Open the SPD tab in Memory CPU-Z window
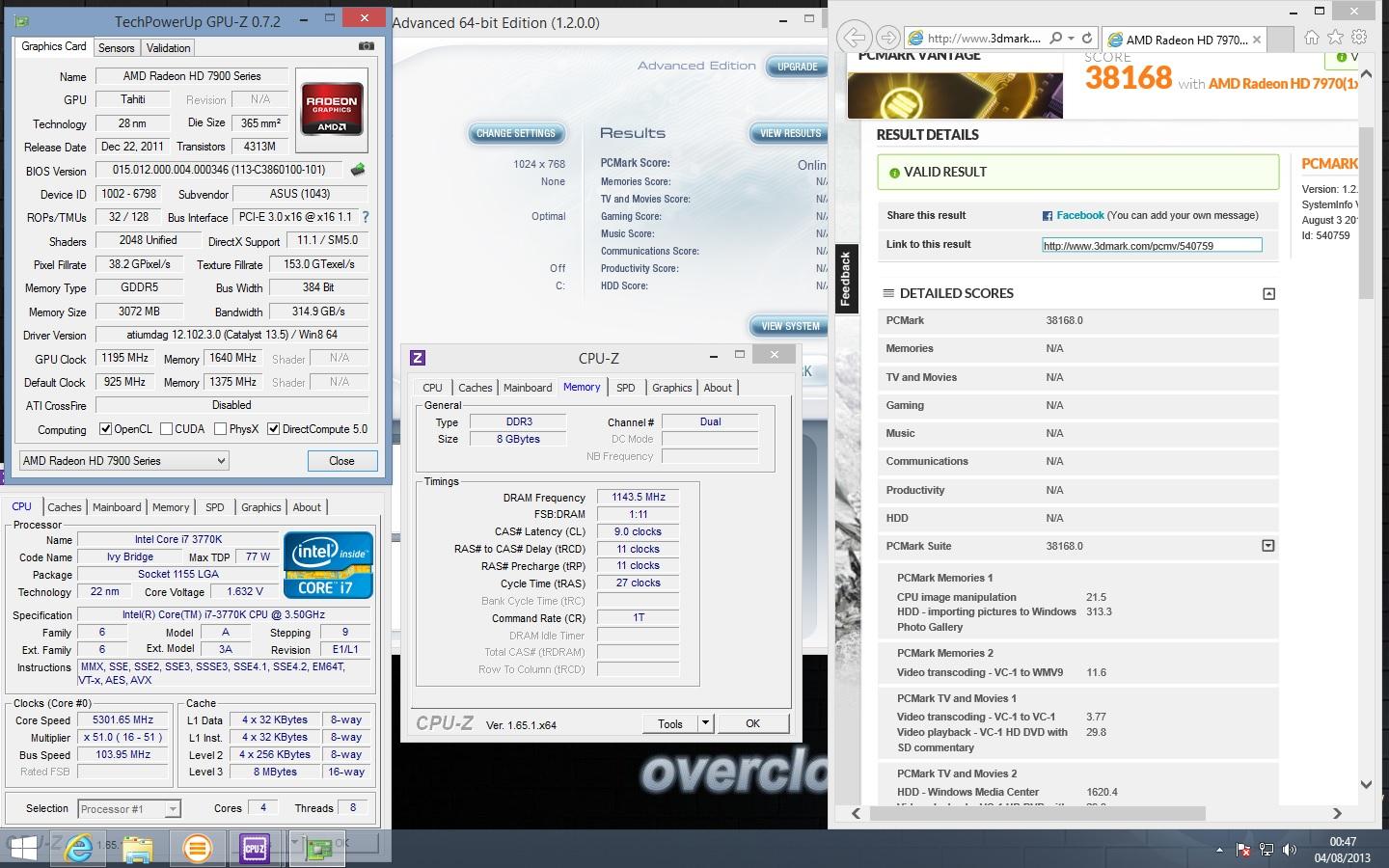 (626, 388)
